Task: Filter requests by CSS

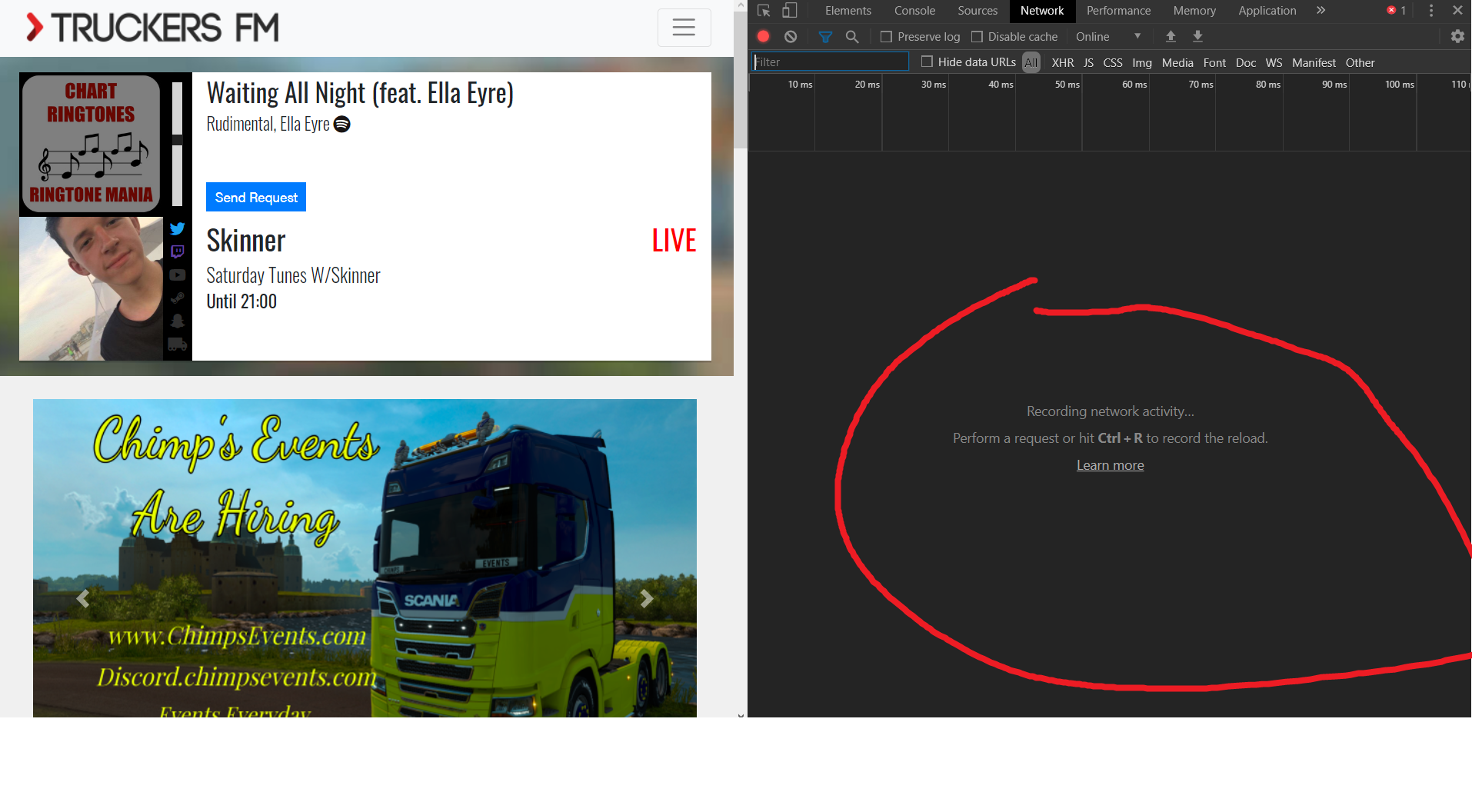Action: (x=1113, y=62)
